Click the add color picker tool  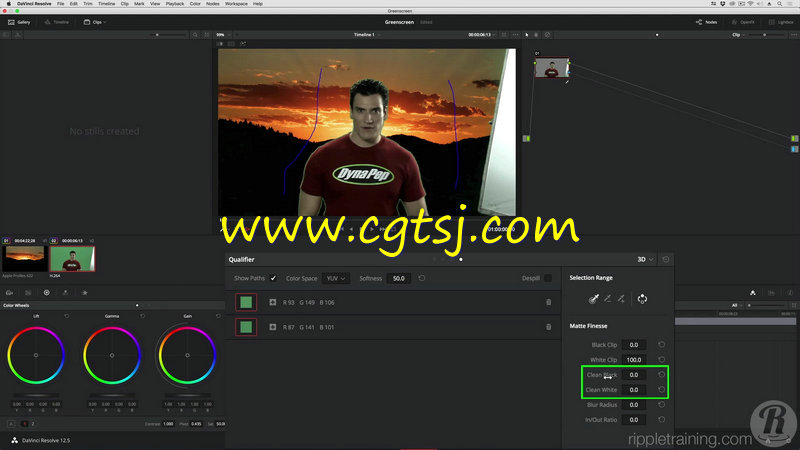(x=621, y=299)
